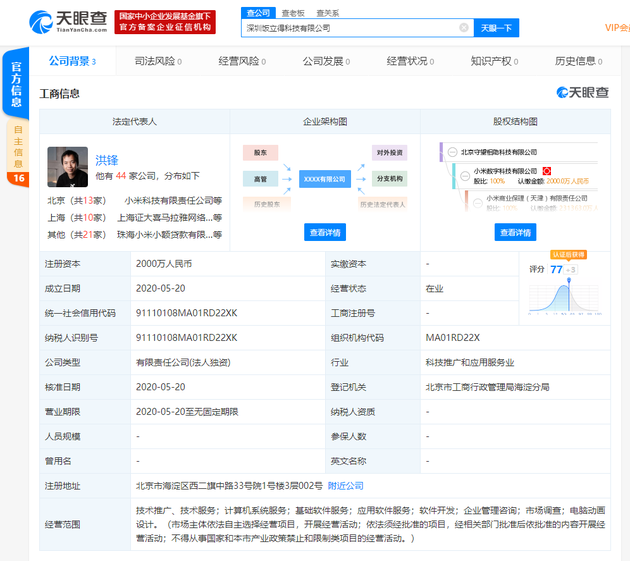Select 2020-05-20至无固定期限 business term
The width and height of the screenshot is (630, 561).
(187, 412)
